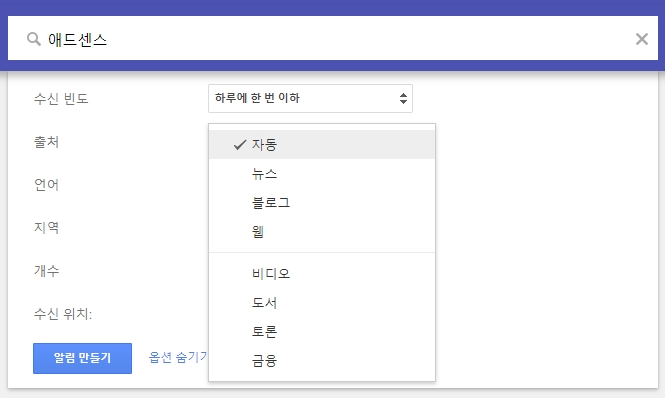Click the 수신 위치: label

coord(63,314)
